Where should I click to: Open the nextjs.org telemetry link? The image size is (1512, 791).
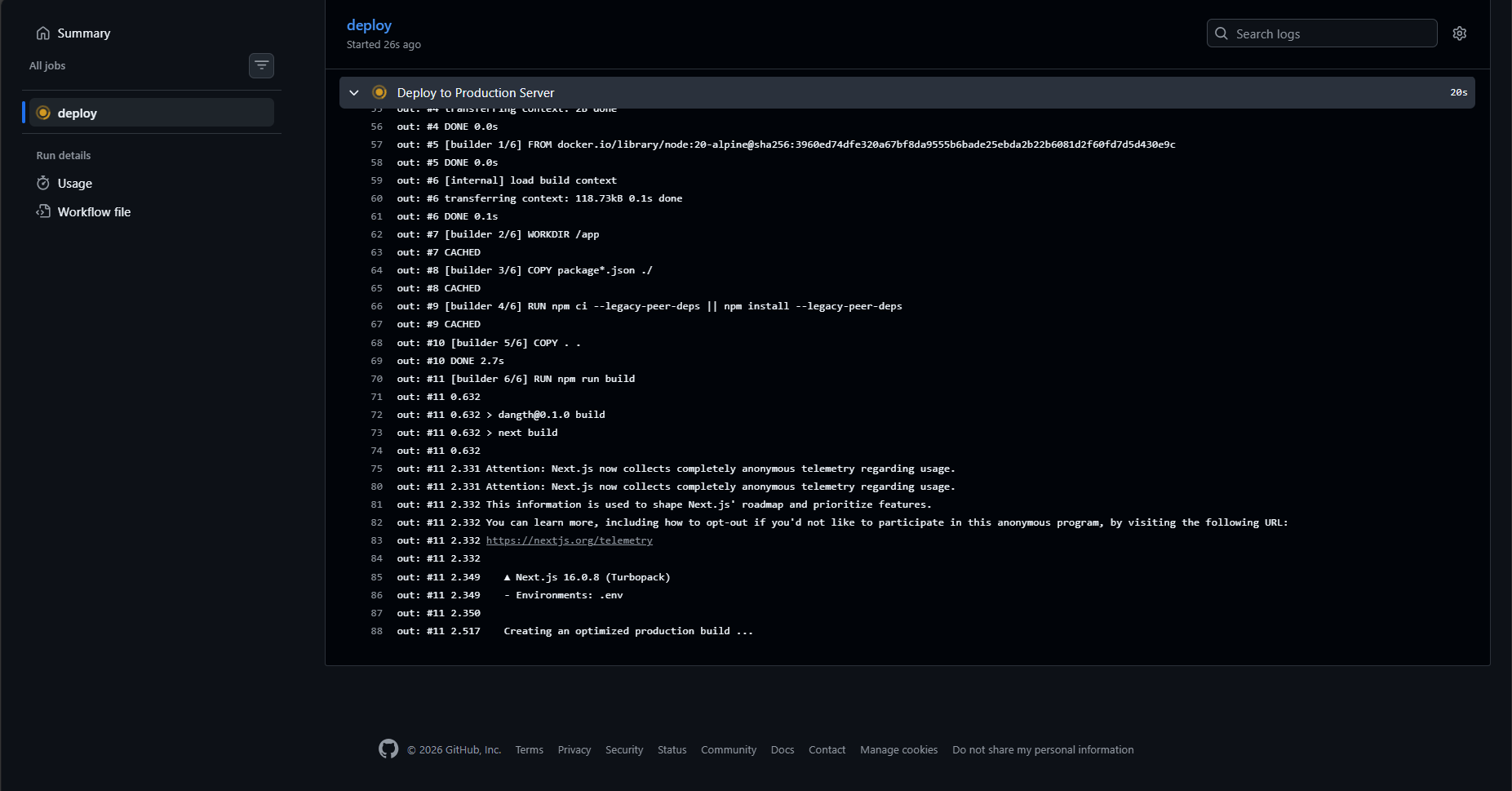(569, 540)
